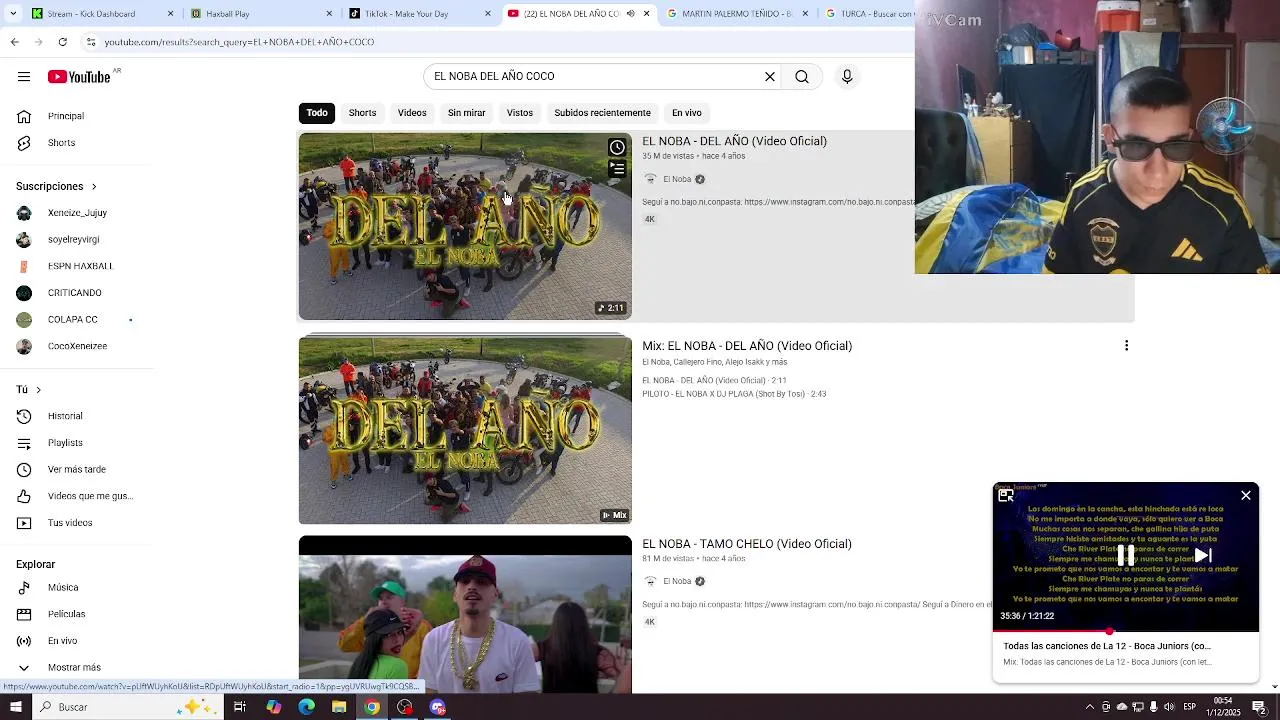This screenshot has width=1280, height=720.
Task: Open the TAMO CHELO video thumbnail
Action: tap(465, 614)
